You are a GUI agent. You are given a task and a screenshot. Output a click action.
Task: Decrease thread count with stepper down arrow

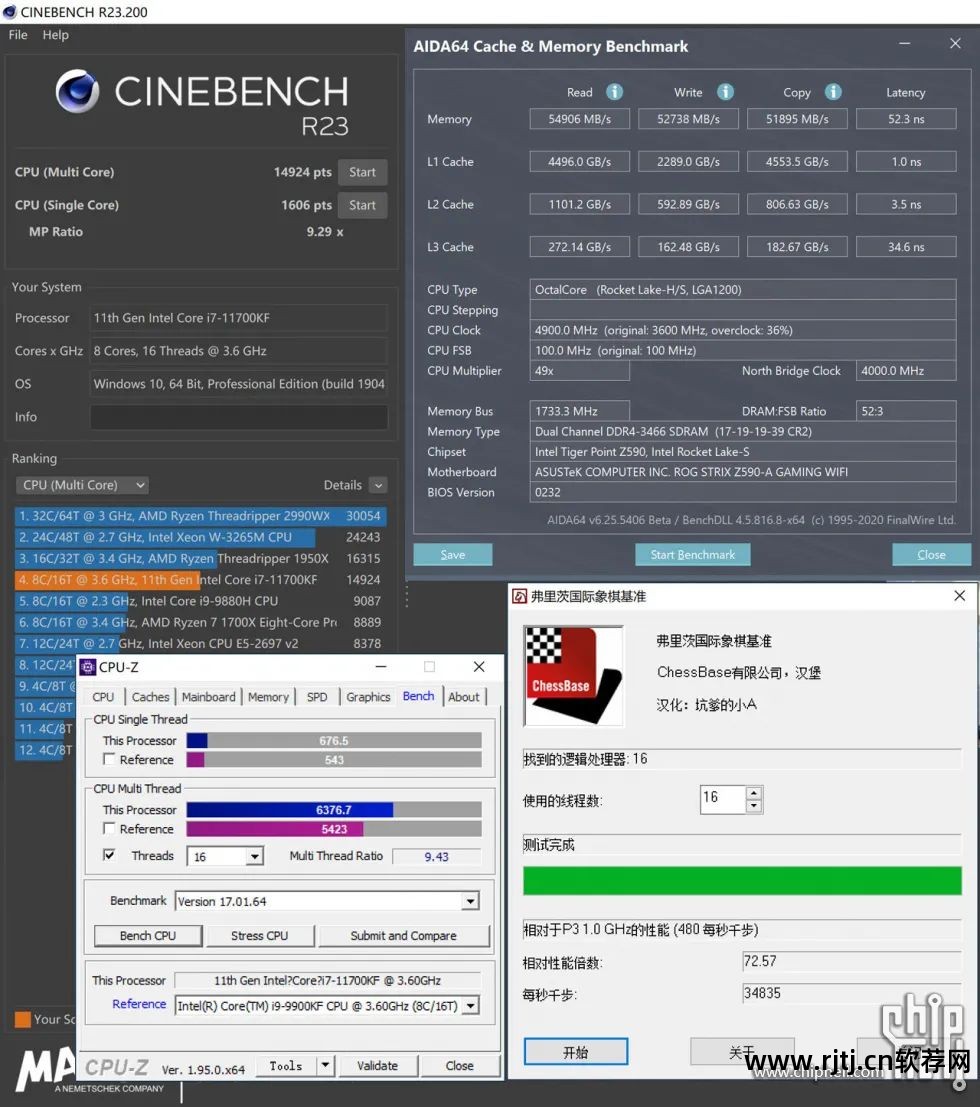pos(754,806)
